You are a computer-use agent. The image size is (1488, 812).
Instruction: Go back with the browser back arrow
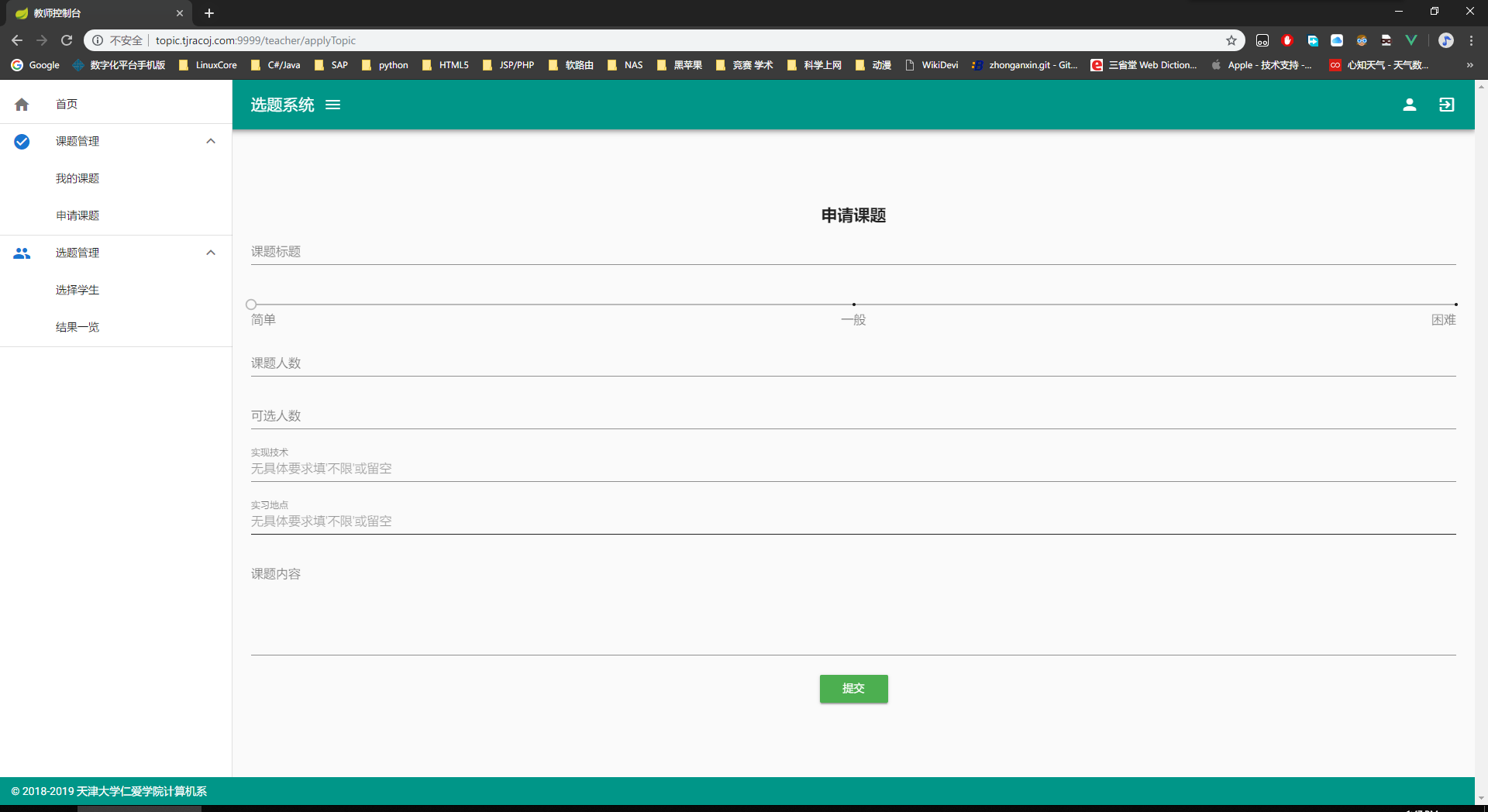point(17,40)
